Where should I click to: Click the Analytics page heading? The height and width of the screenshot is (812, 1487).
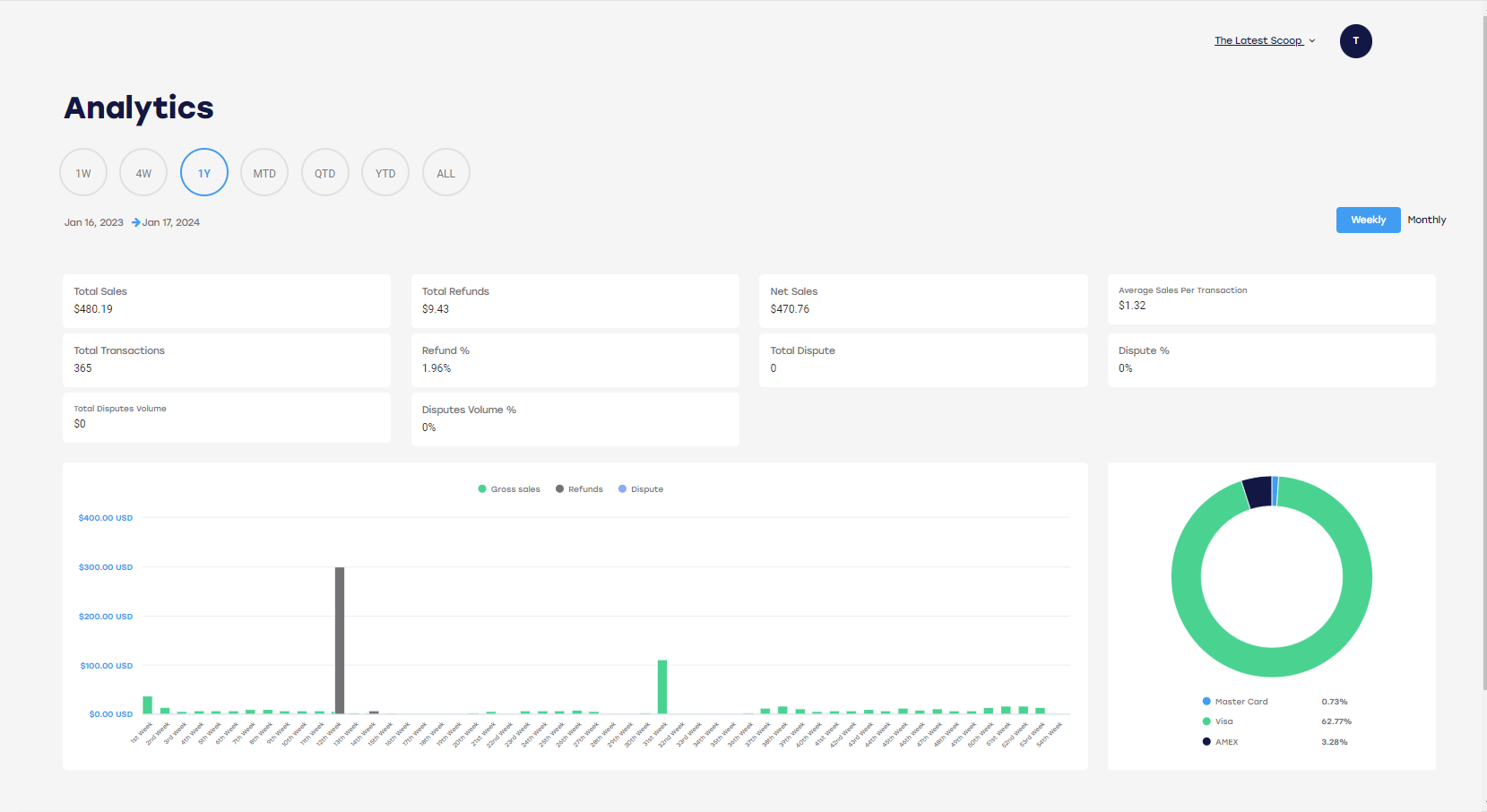[139, 108]
